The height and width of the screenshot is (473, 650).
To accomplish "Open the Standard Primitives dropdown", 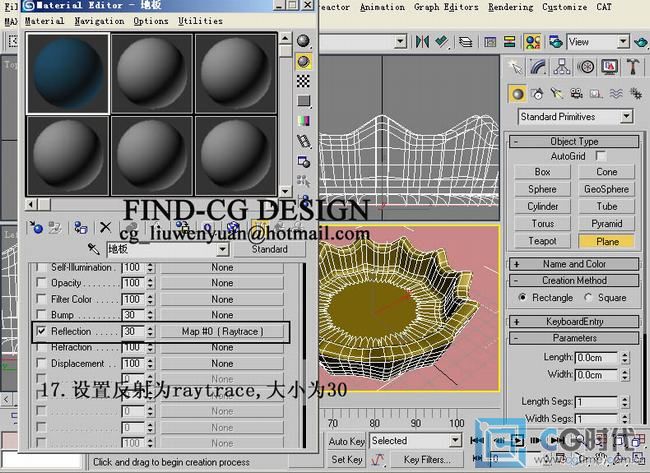I will pyautogui.click(x=627, y=116).
